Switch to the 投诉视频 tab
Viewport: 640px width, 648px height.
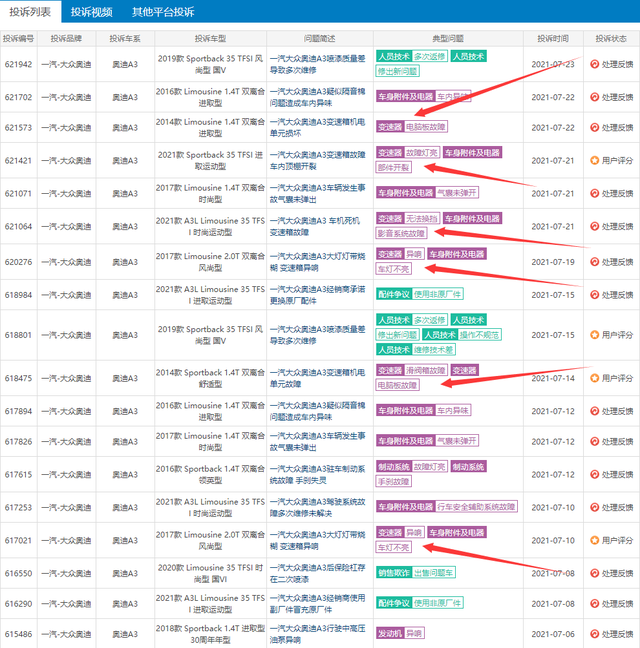[91, 11]
